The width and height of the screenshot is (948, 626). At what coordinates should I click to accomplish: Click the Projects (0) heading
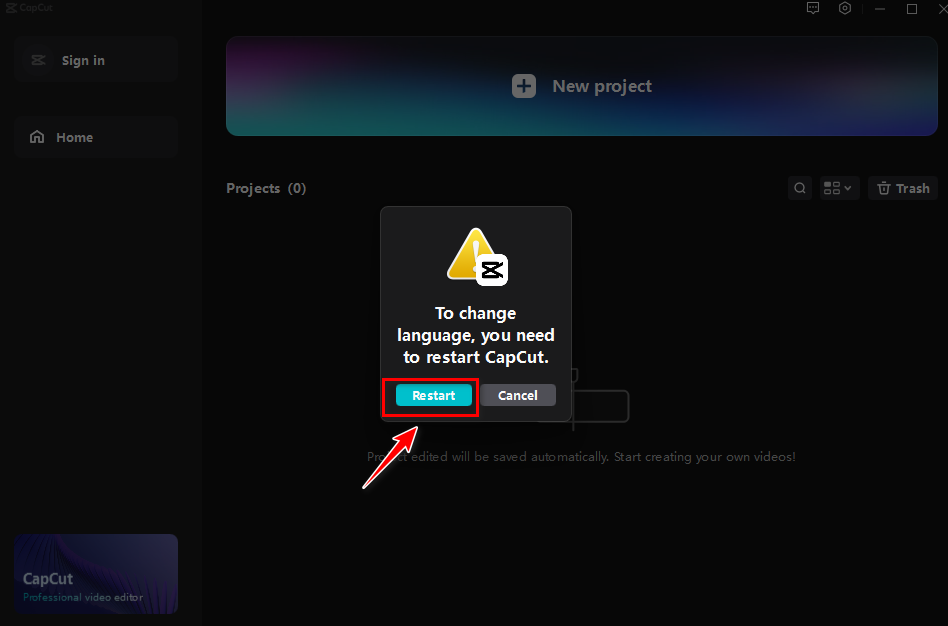[x=266, y=188]
